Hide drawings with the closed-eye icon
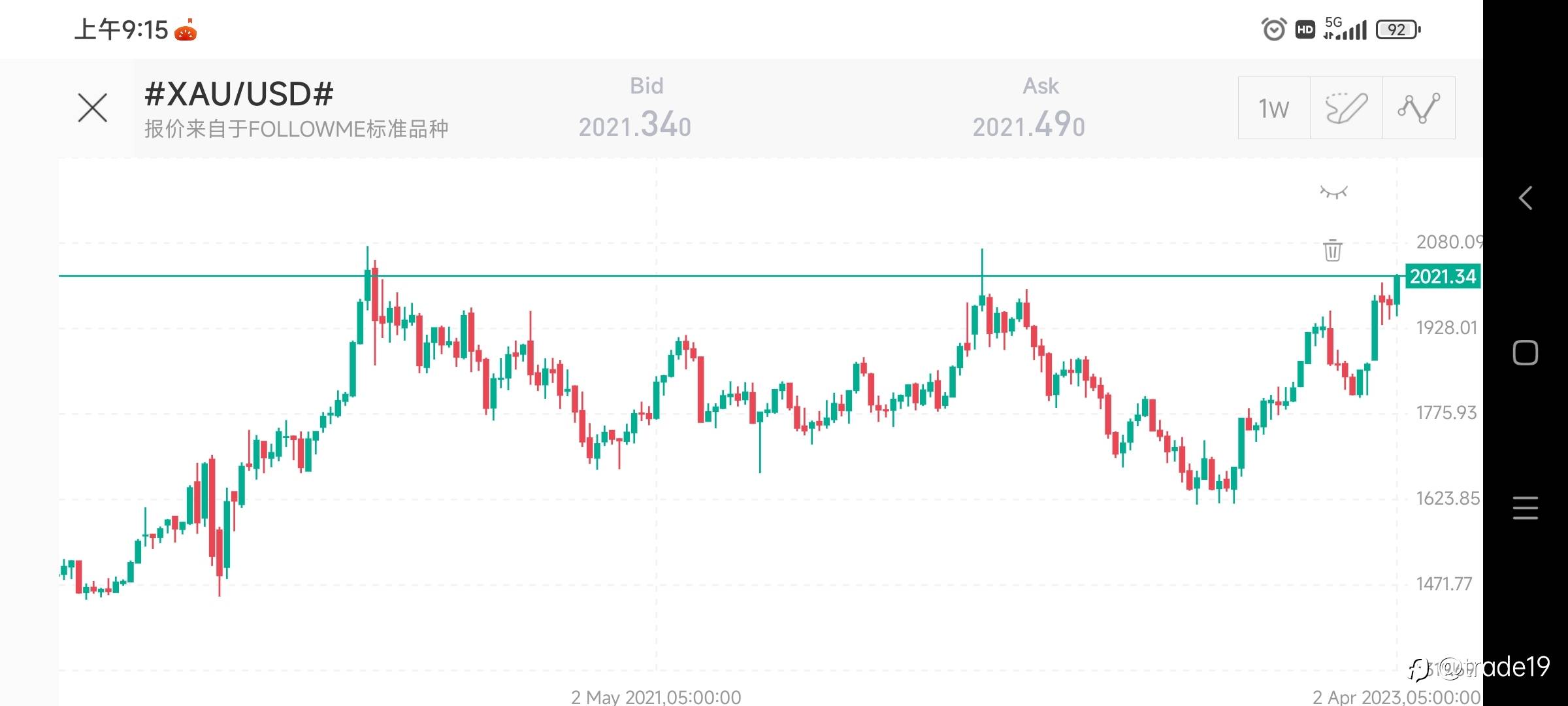The height and width of the screenshot is (706, 1568). [x=1333, y=192]
